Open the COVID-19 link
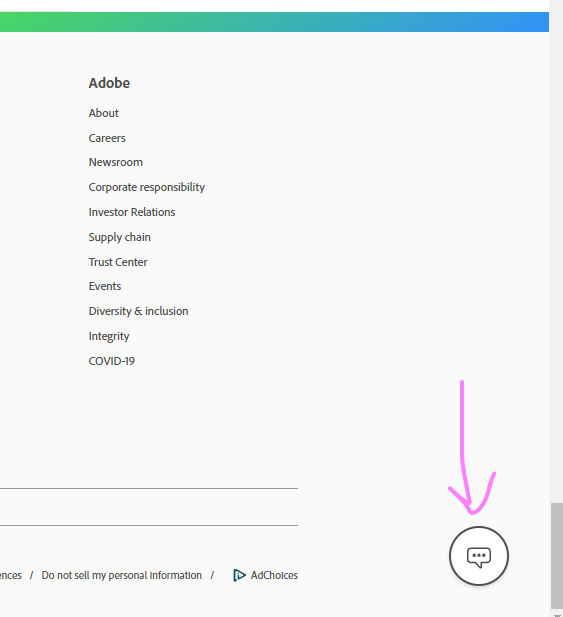 (x=112, y=361)
